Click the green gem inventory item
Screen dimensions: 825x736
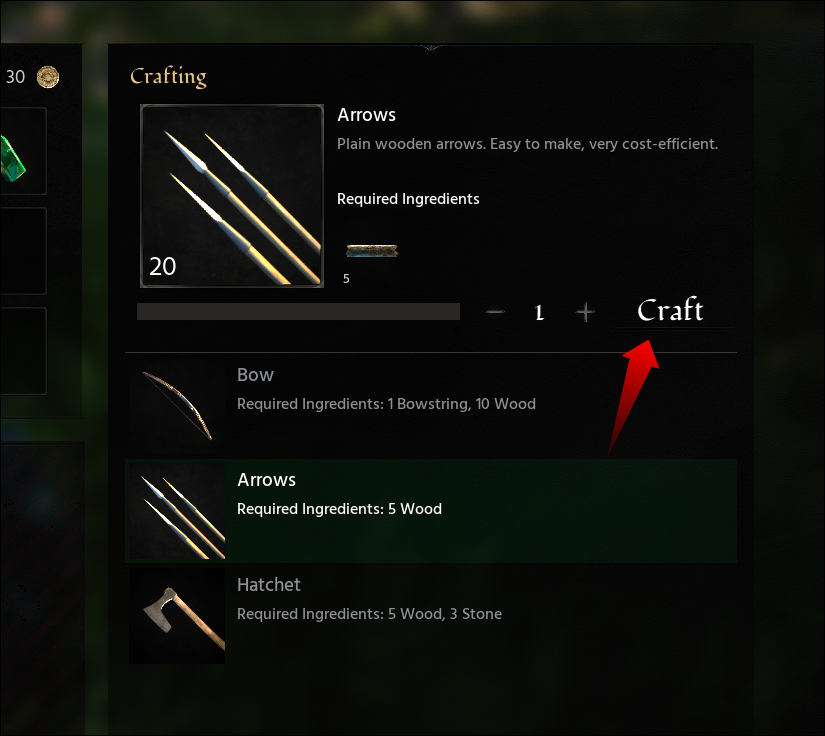pyautogui.click(x=12, y=158)
